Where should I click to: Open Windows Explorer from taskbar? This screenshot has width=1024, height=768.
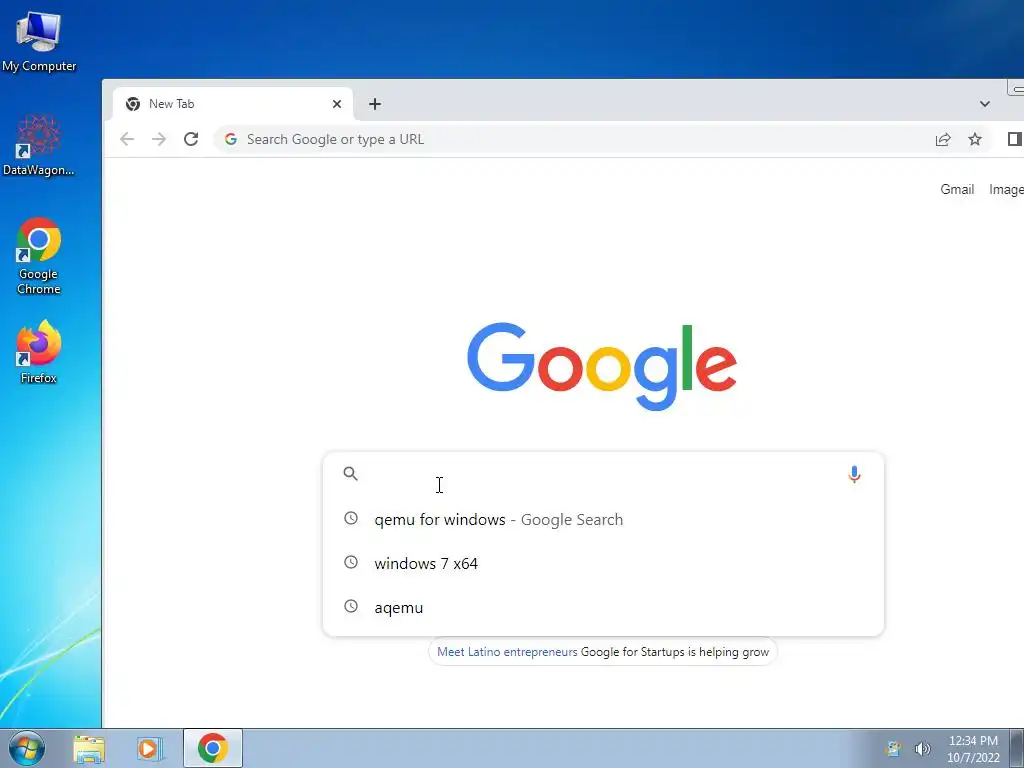click(x=89, y=749)
